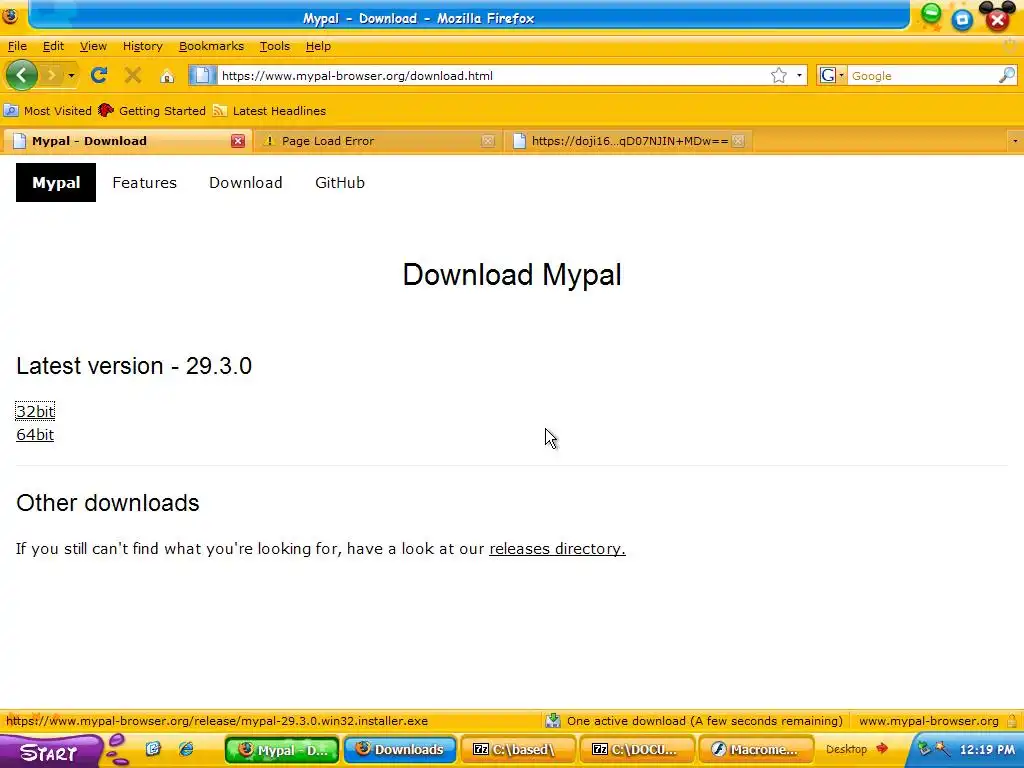Launch the Show Desktop quick launch icon
The height and width of the screenshot is (768, 1024).
coord(153,749)
